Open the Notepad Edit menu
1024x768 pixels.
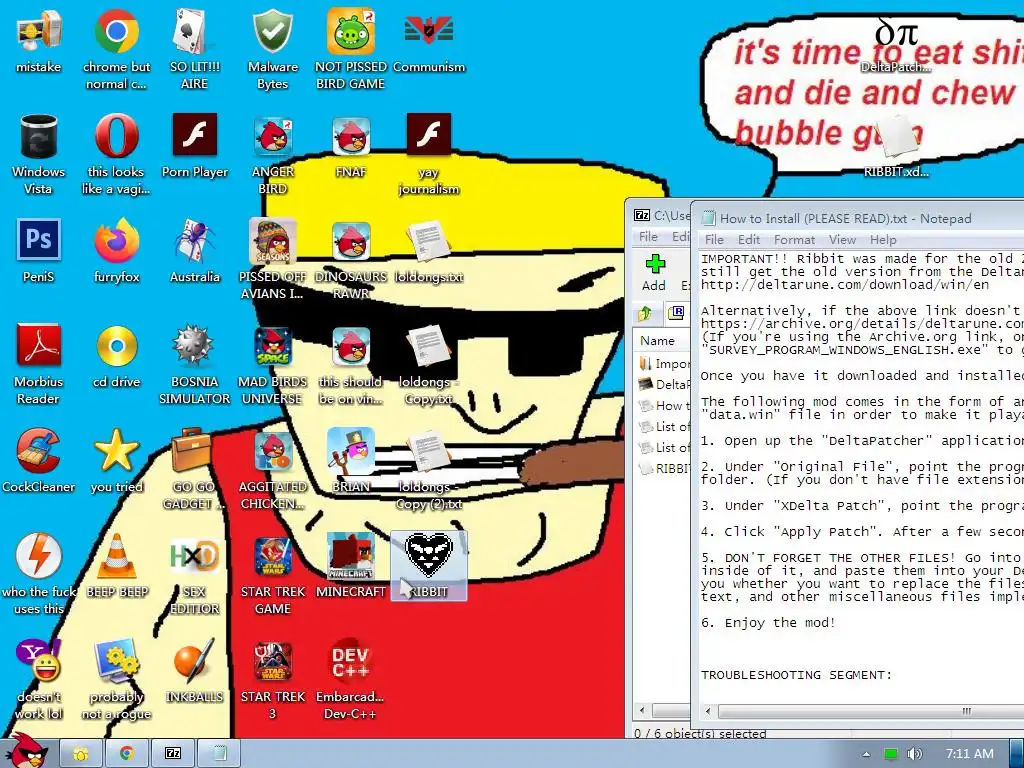pyautogui.click(x=748, y=240)
